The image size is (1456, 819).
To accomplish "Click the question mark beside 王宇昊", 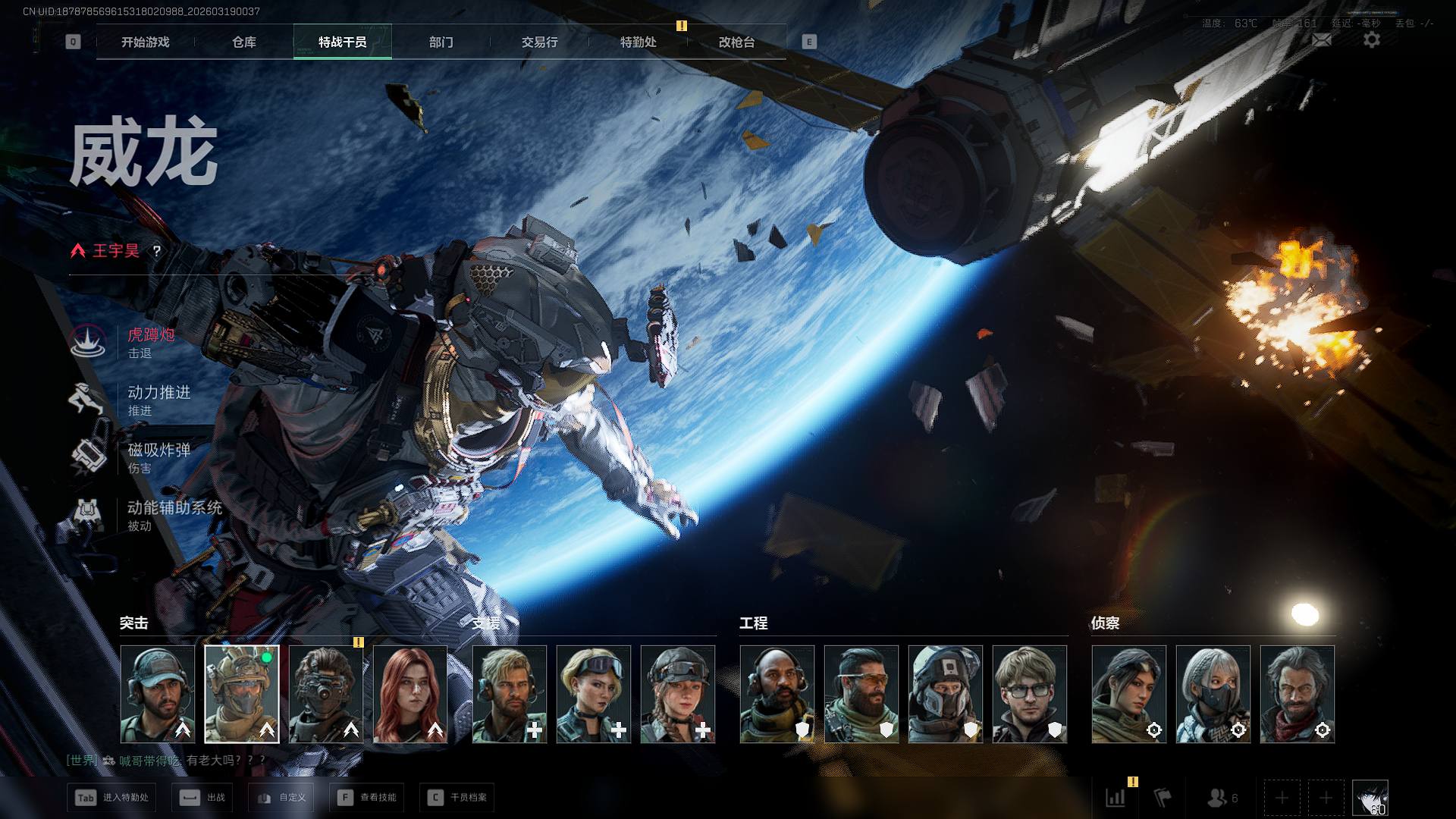I will click(157, 251).
